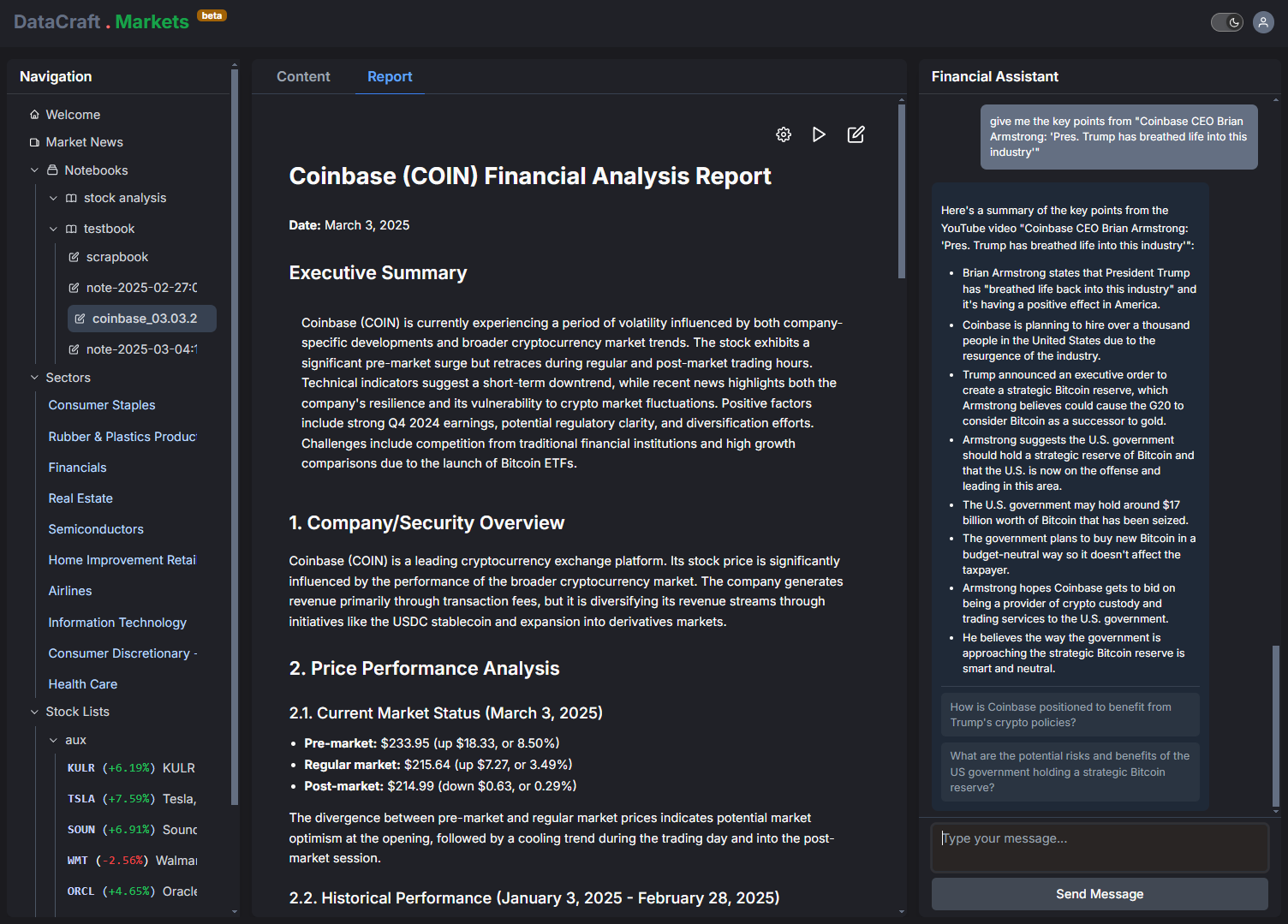Click the Welcome home icon
Image resolution: width=1288 pixels, height=924 pixels.
click(x=34, y=115)
